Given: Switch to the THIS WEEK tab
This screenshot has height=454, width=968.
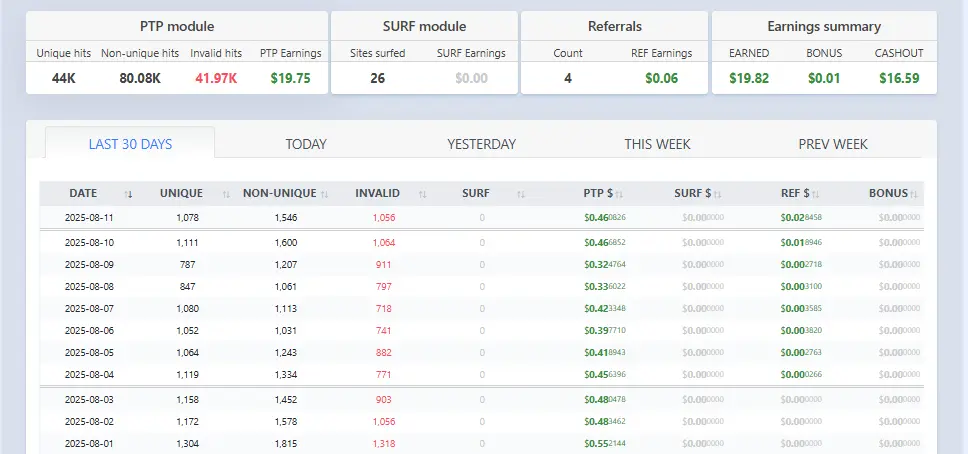Looking at the screenshot, I should (657, 144).
